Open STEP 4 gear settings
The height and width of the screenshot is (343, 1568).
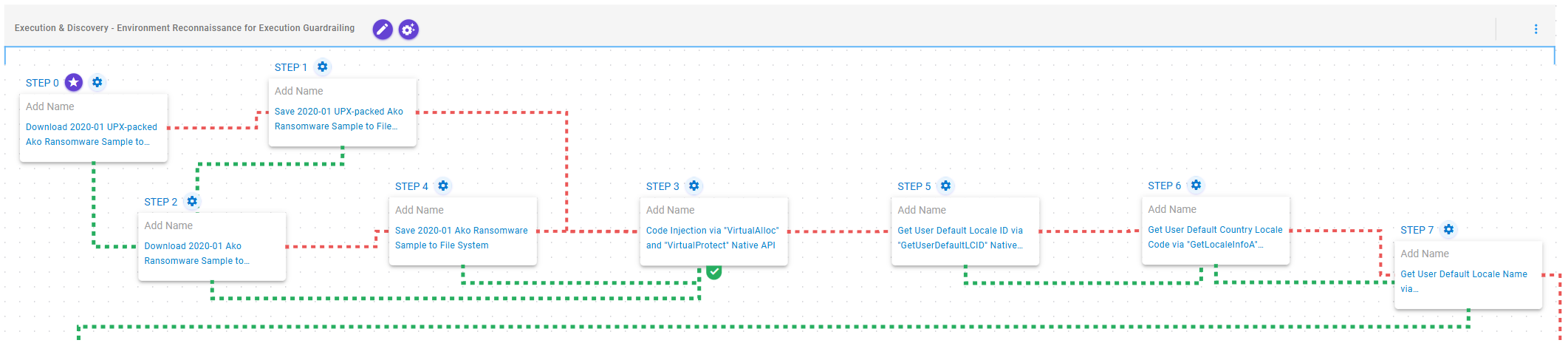[x=443, y=186]
